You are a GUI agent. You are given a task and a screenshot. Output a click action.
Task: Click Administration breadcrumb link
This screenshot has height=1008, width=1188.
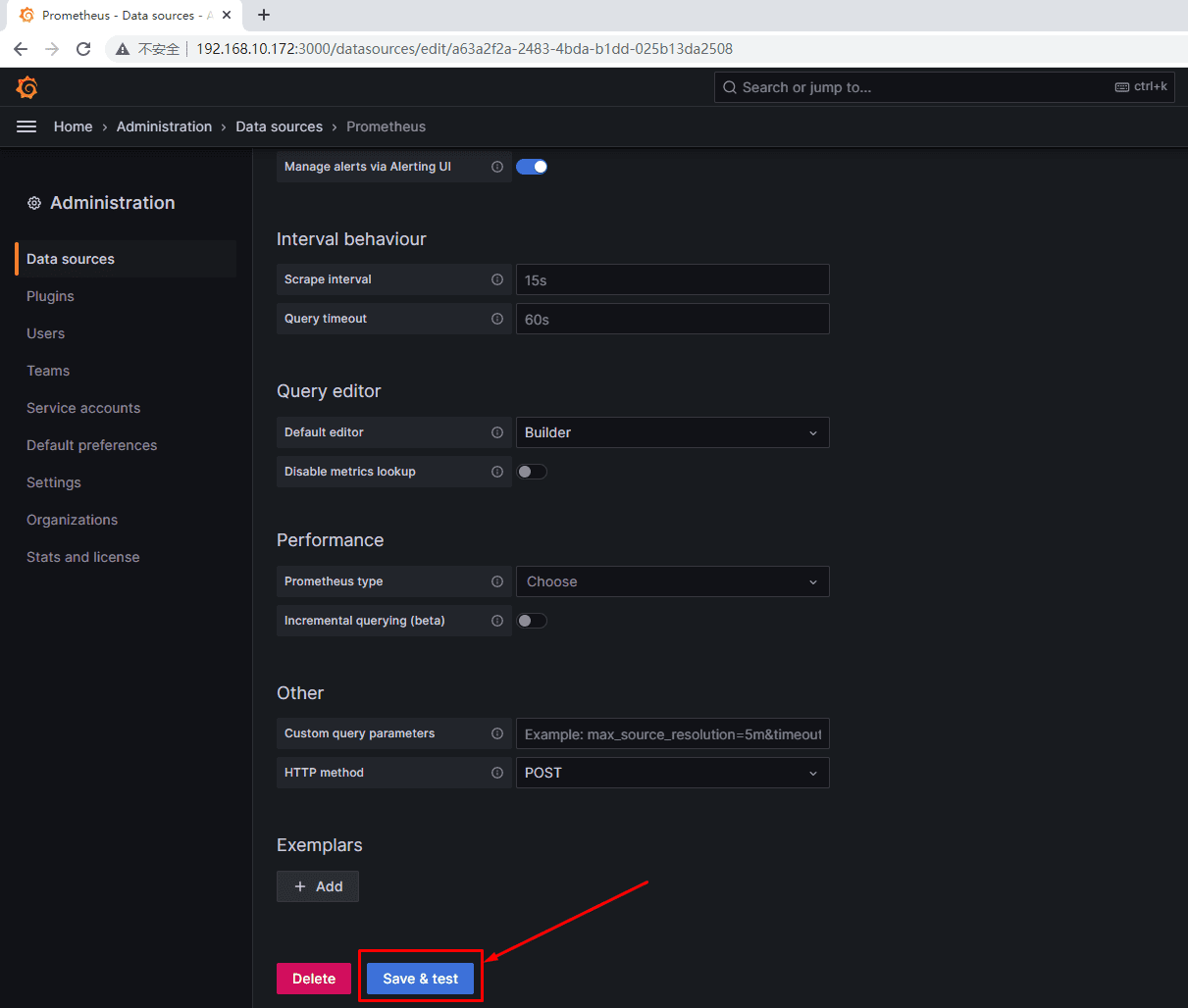point(164,126)
